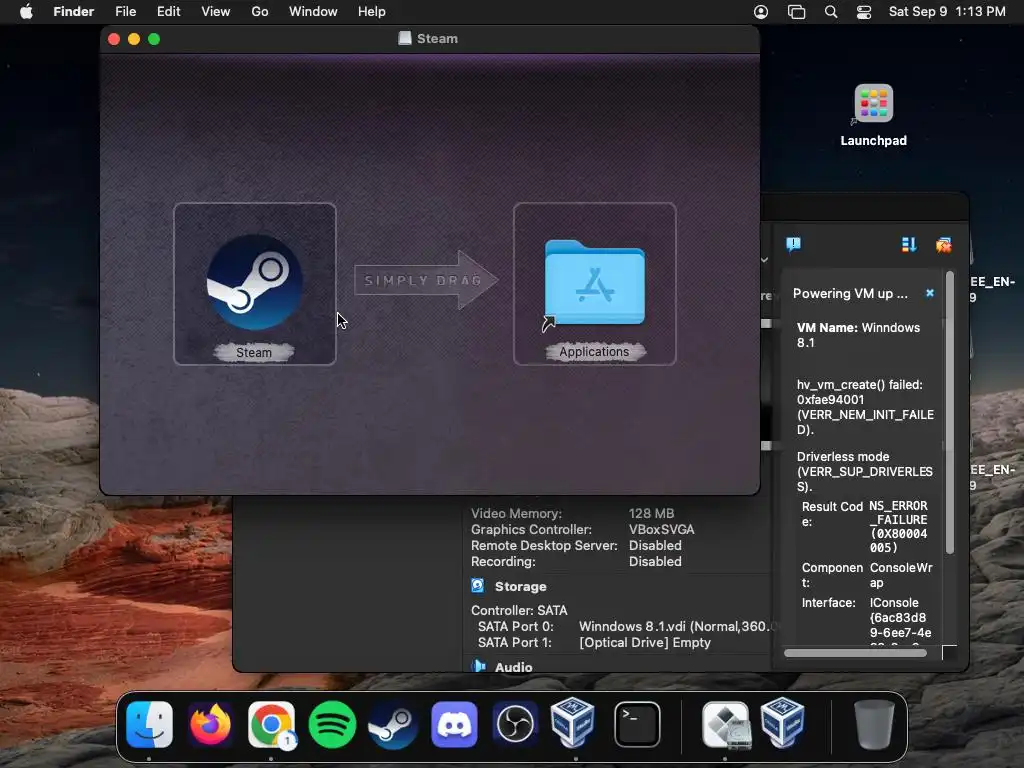Open Spotify from the Dock
Screen dimensions: 1024x768
pyautogui.click(x=332, y=724)
